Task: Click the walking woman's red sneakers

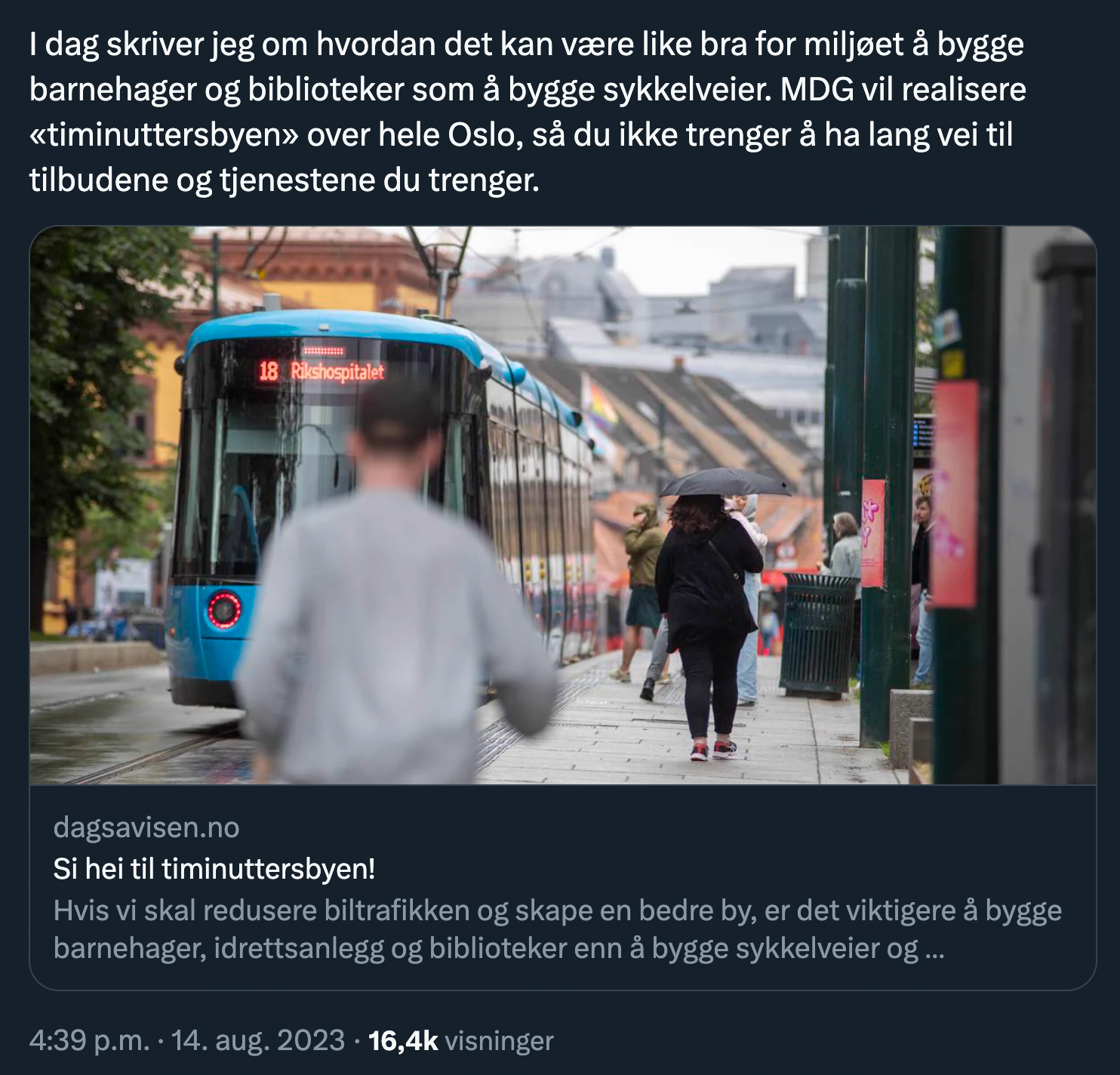Action: tap(713, 750)
